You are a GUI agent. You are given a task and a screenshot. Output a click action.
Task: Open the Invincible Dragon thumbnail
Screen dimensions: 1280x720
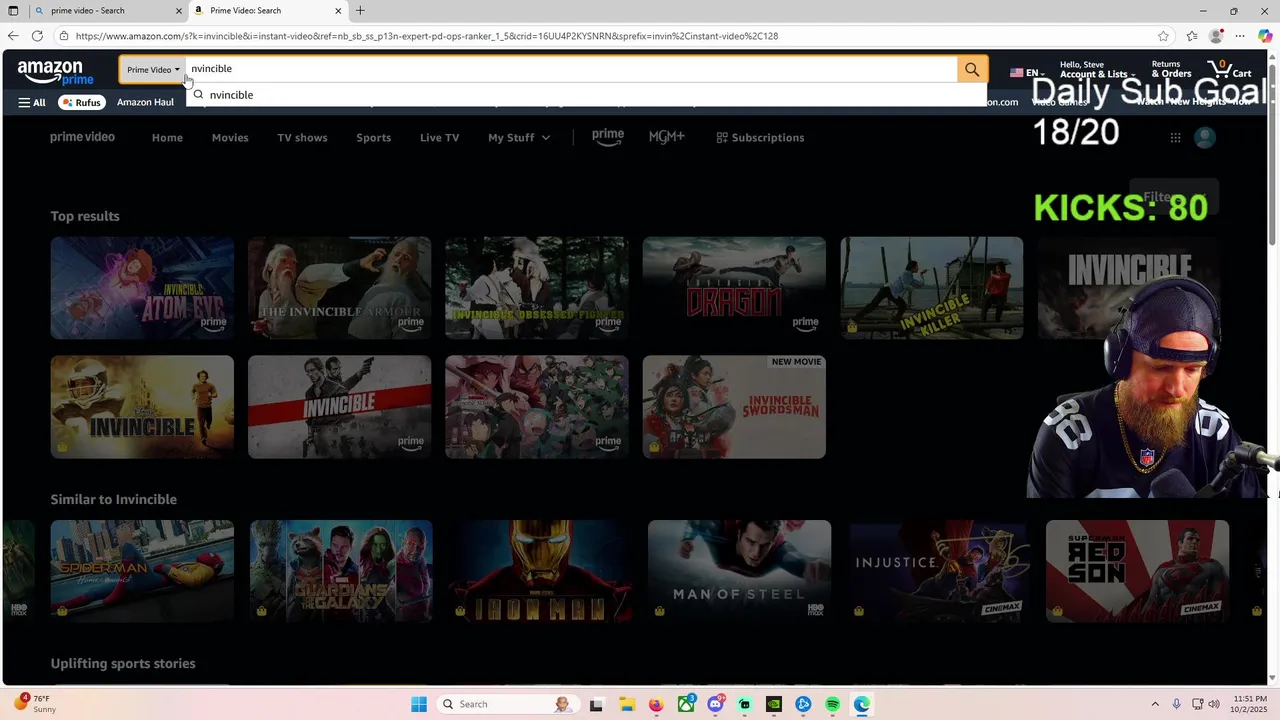click(734, 288)
